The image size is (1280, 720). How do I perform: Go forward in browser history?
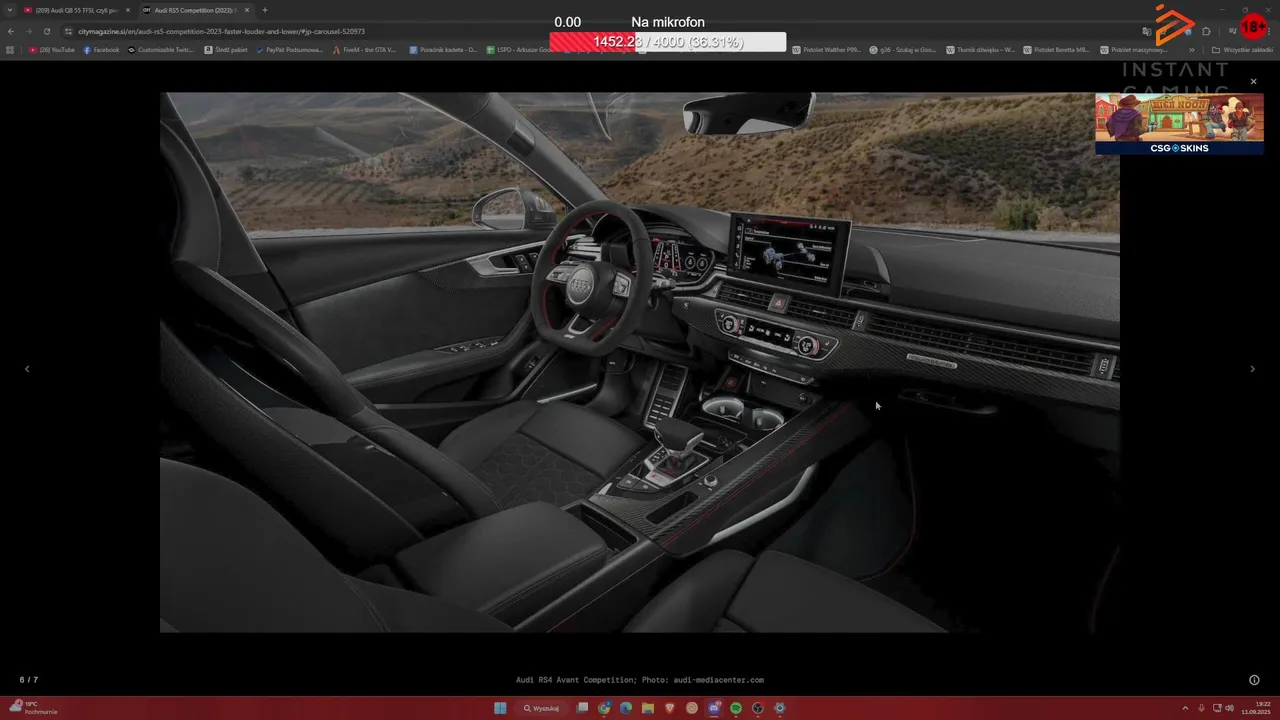[x=29, y=31]
